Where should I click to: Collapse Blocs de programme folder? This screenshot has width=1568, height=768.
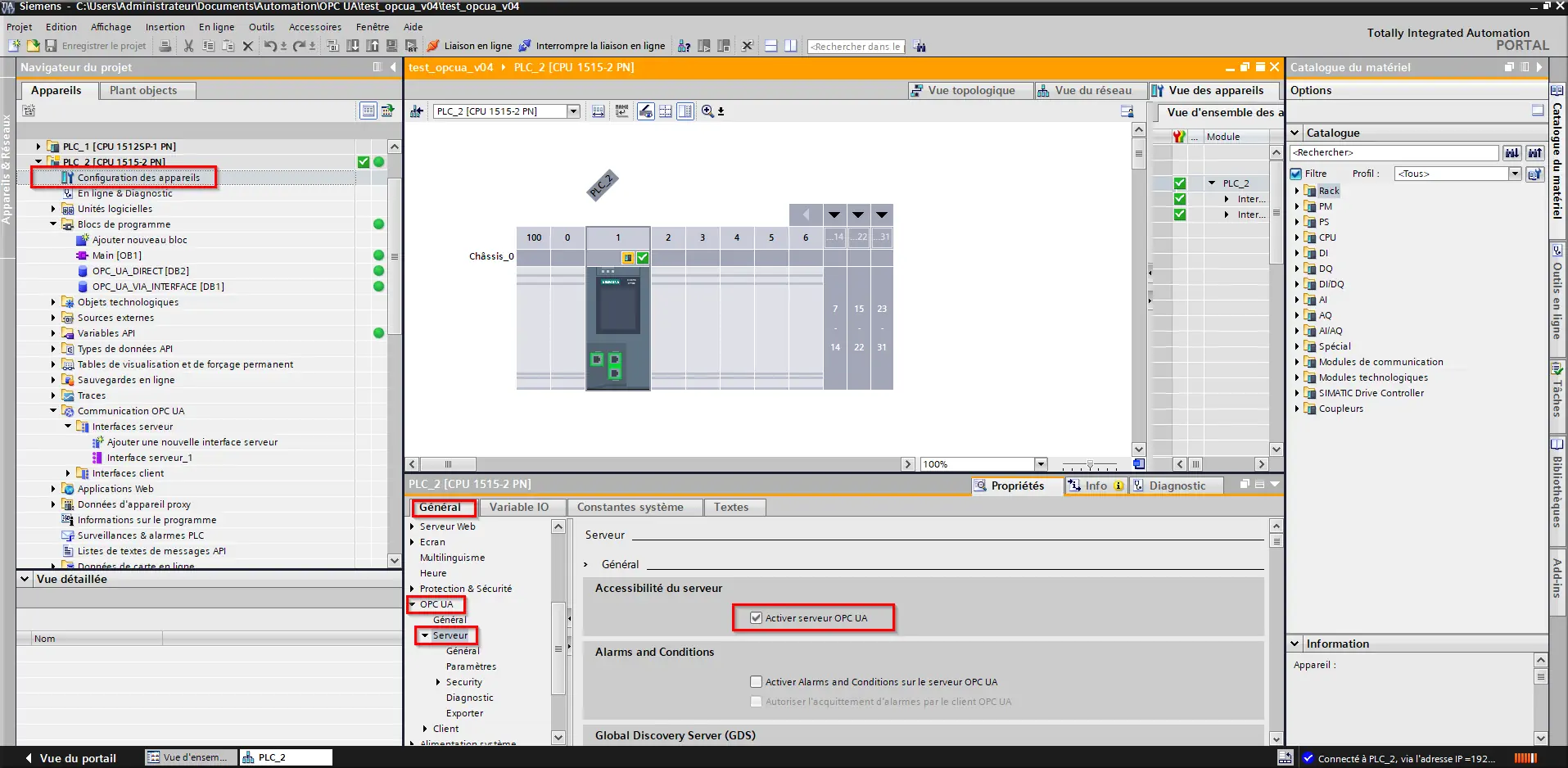click(x=53, y=224)
